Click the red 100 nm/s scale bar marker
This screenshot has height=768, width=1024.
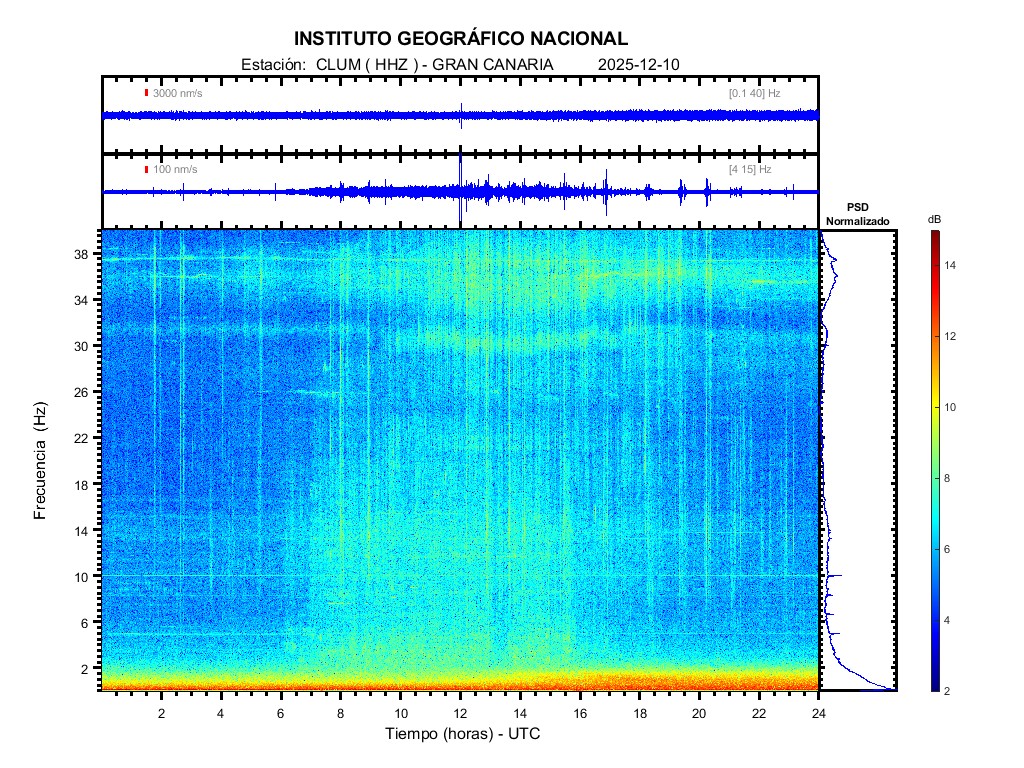coord(147,169)
